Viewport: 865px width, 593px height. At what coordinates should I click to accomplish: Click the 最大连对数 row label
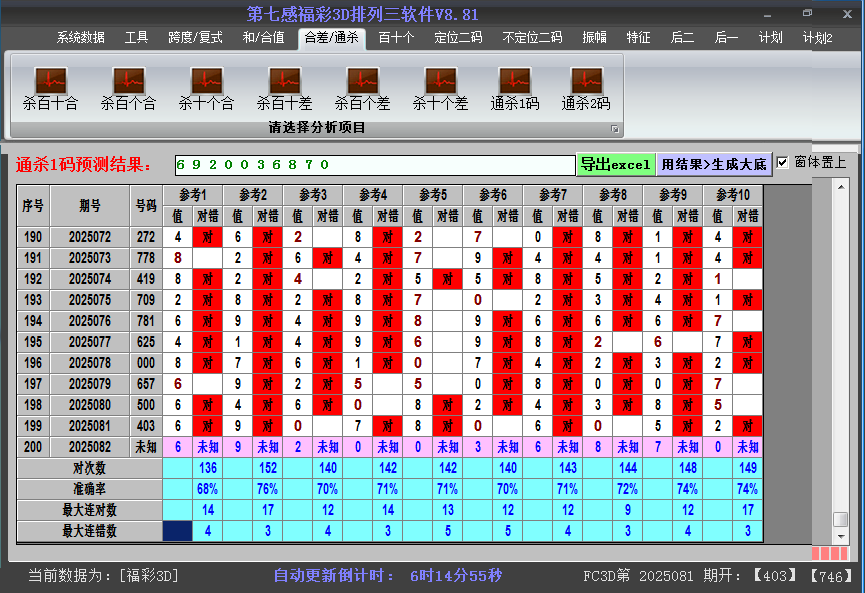[x=89, y=510]
